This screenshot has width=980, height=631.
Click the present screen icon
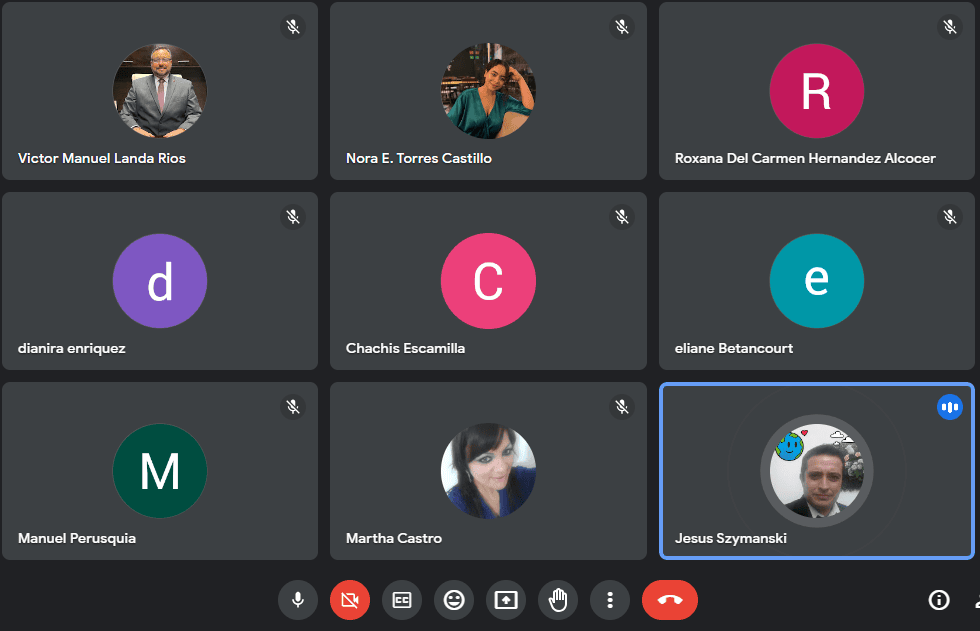(506, 600)
